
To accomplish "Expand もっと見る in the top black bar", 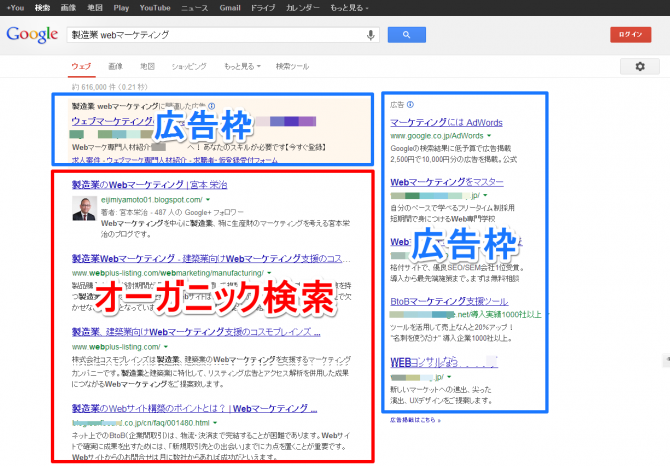I will point(349,8).
